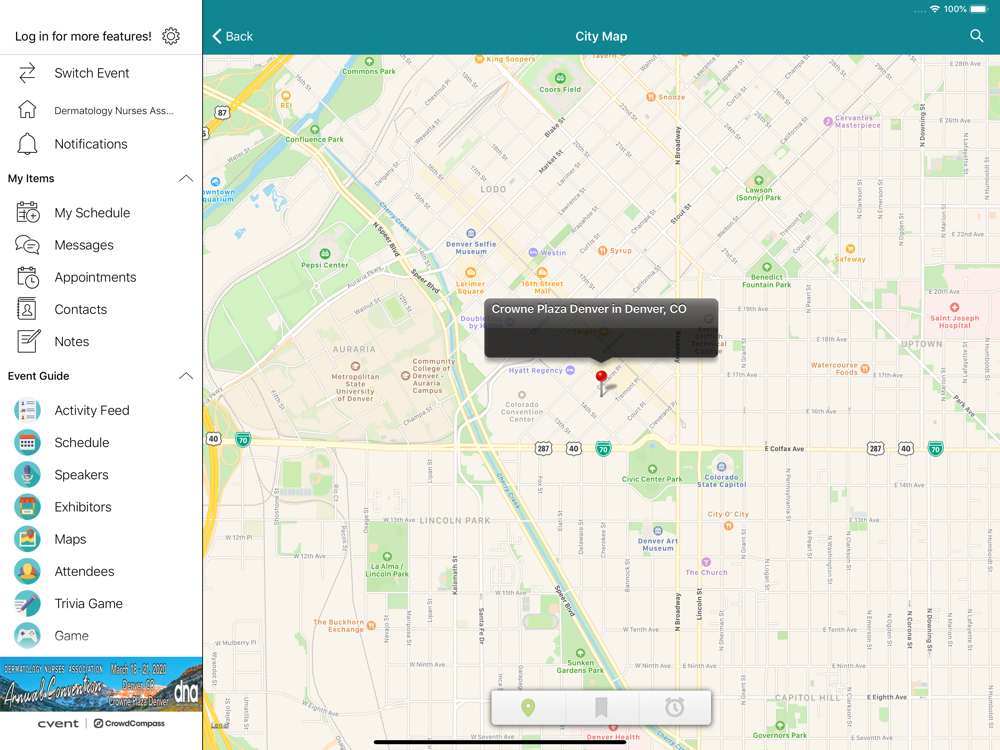The width and height of the screenshot is (1000, 750).
Task: Open the Trivia Game label
Action: pos(89,603)
